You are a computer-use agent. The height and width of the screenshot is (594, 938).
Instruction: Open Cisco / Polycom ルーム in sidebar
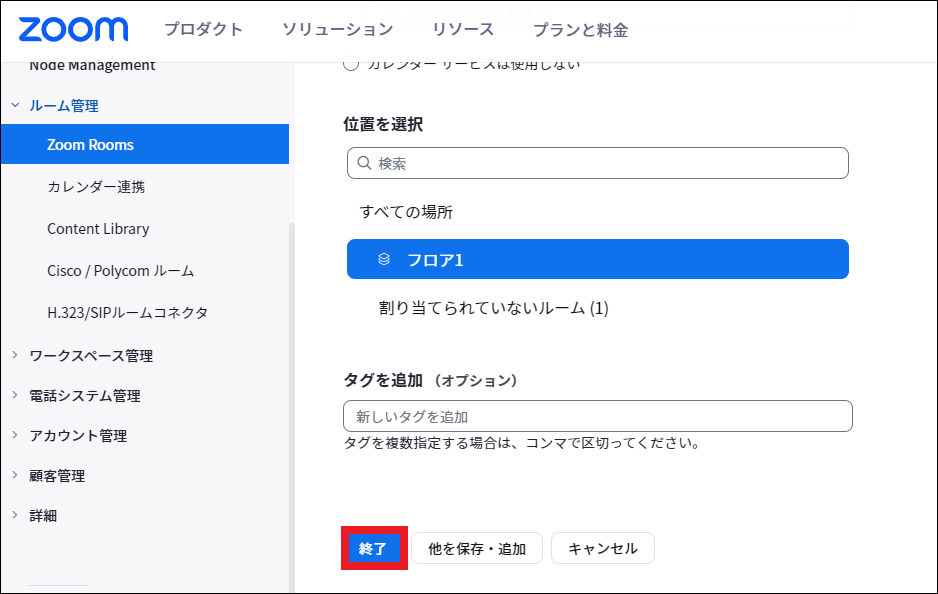coord(120,270)
